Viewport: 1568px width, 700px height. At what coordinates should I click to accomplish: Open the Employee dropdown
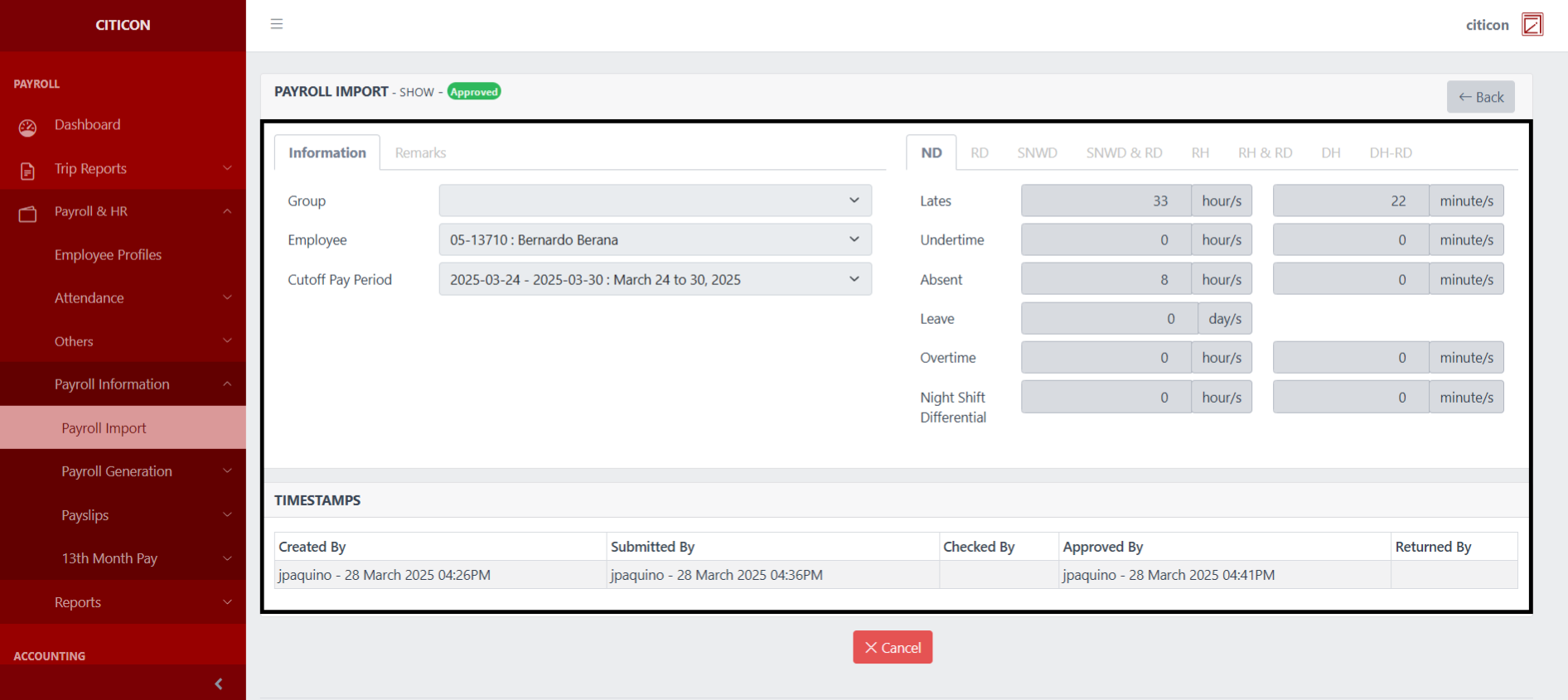coord(655,239)
